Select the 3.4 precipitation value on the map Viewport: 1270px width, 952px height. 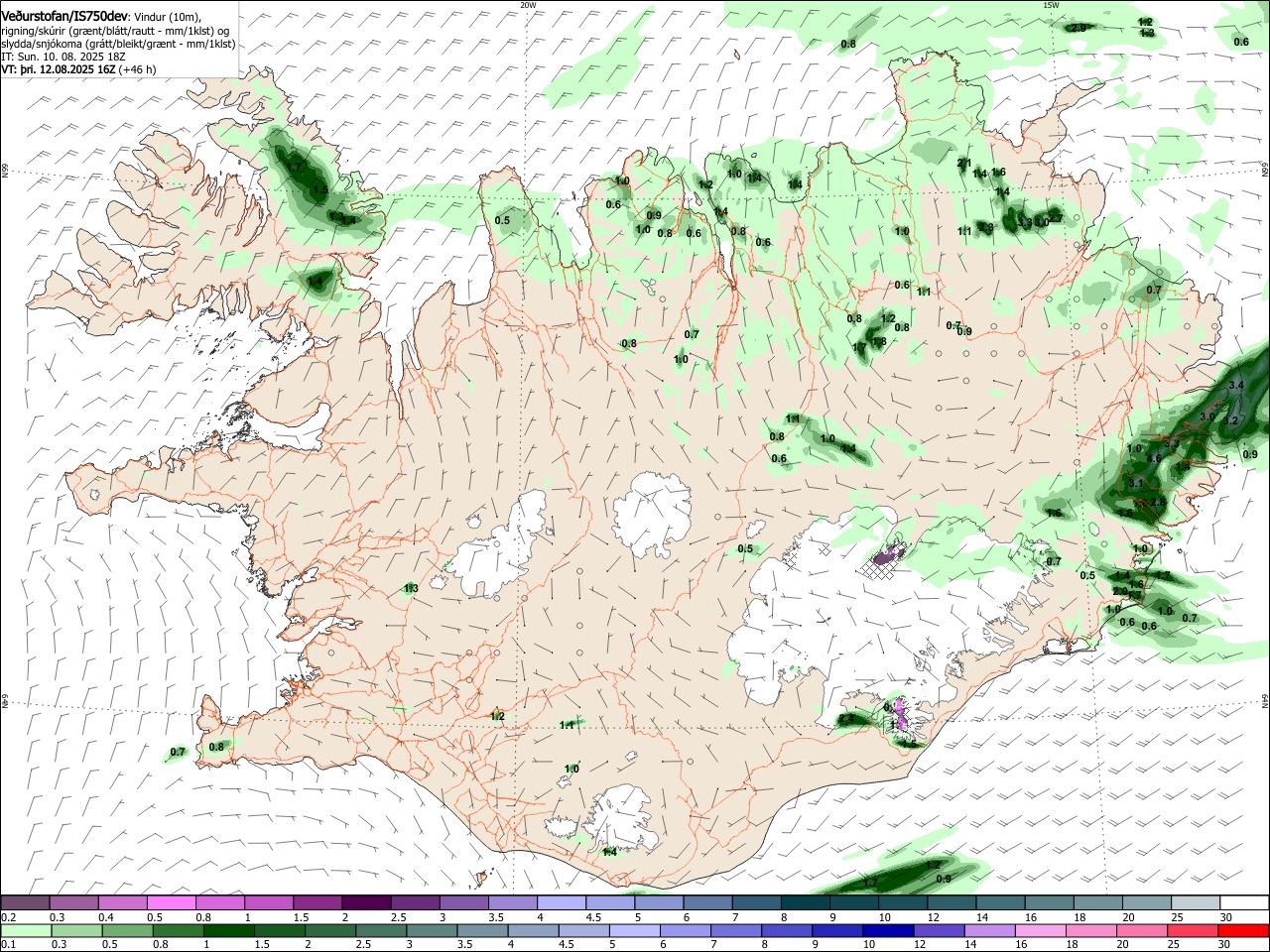(1236, 385)
